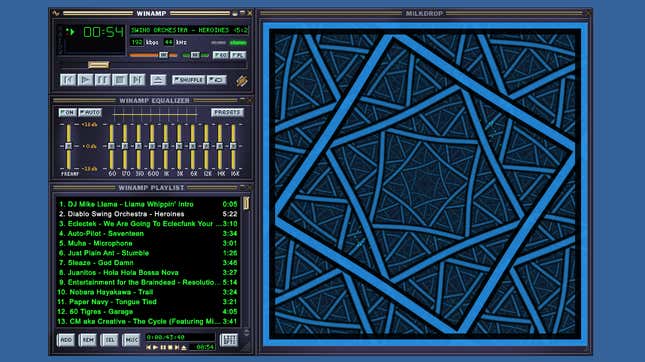Open the playlist REM menu button
Screen dimensions: 645x362
point(88,340)
